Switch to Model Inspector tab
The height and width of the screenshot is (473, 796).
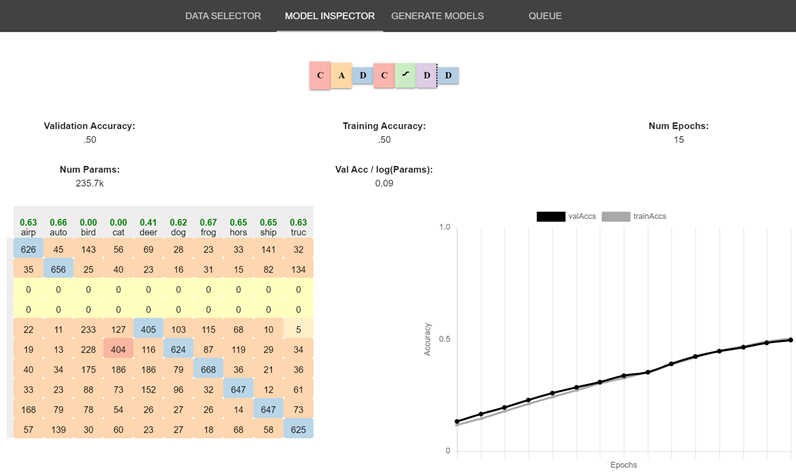(x=329, y=16)
